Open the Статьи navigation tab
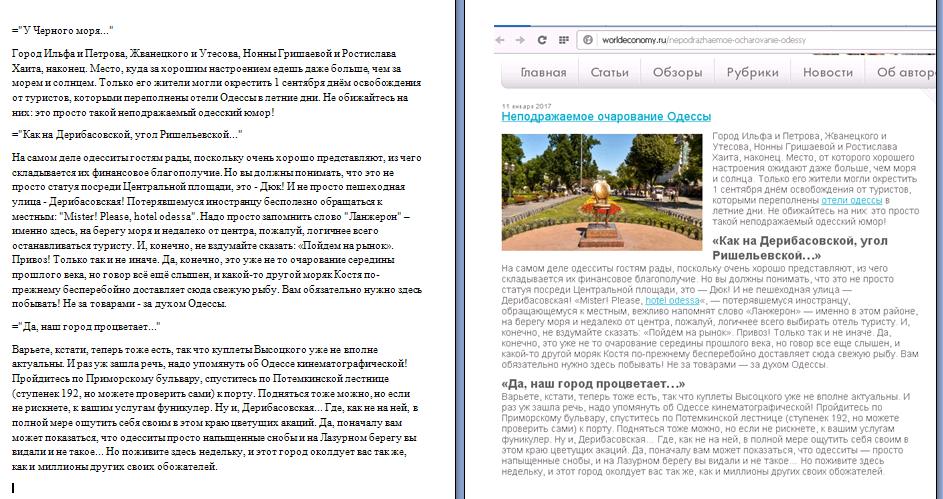The image size is (943, 499). point(609,73)
